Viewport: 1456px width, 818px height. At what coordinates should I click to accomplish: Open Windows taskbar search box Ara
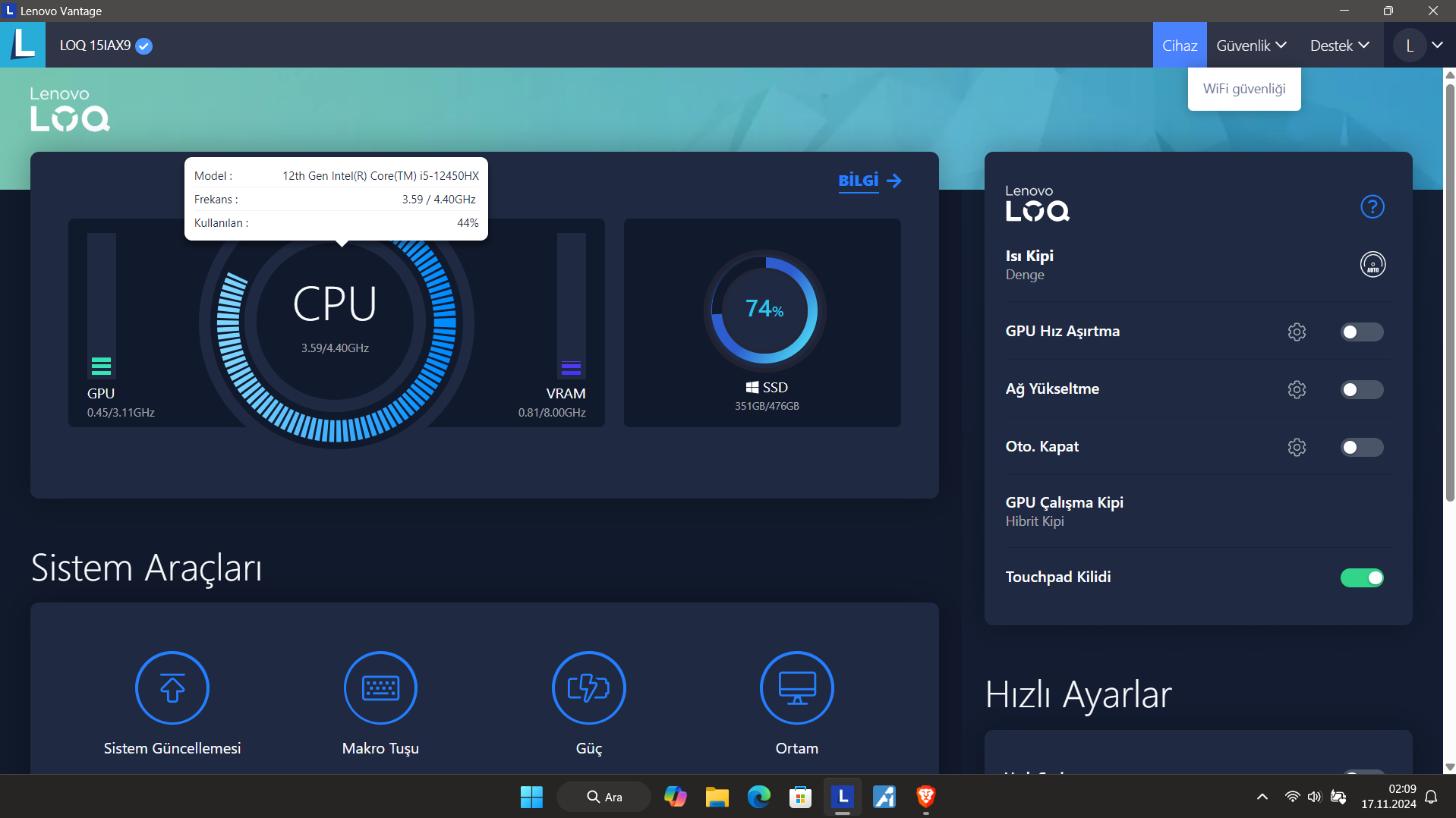pos(604,797)
